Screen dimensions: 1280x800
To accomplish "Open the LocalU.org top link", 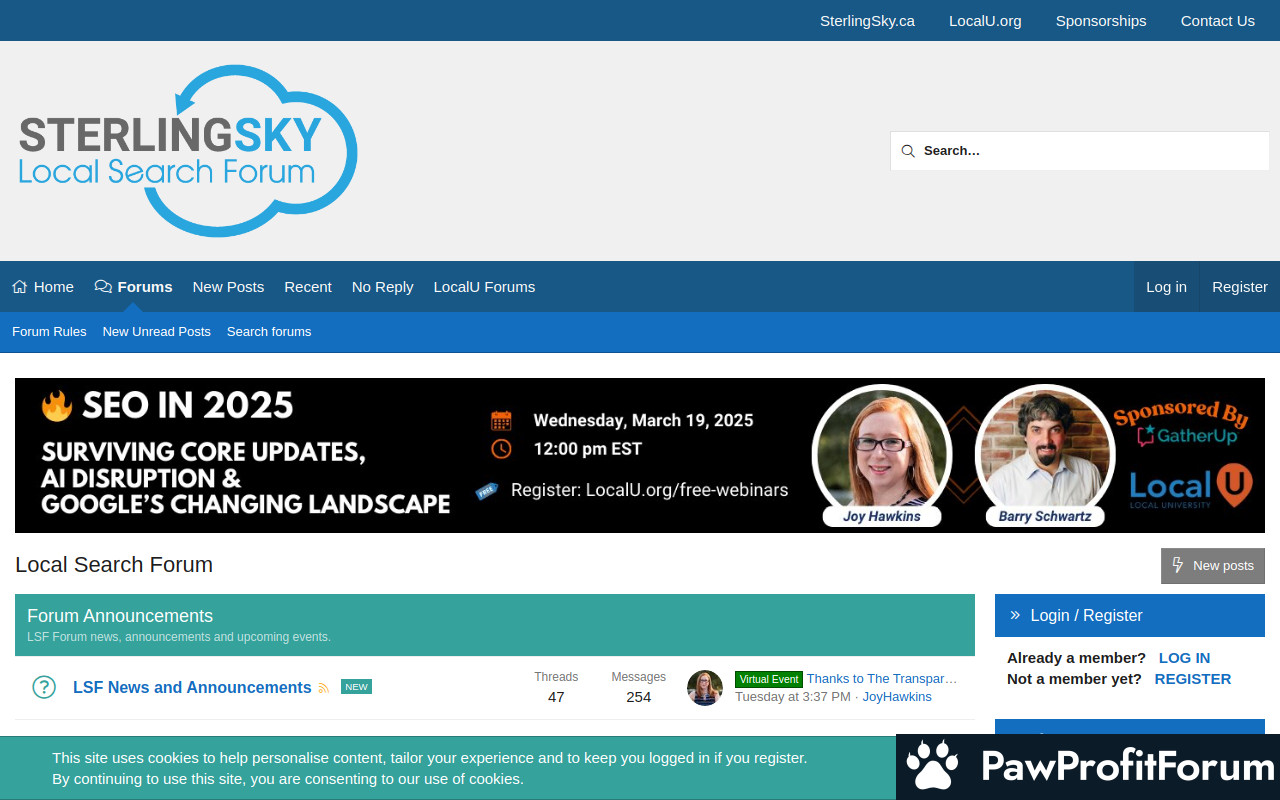I will tap(985, 21).
